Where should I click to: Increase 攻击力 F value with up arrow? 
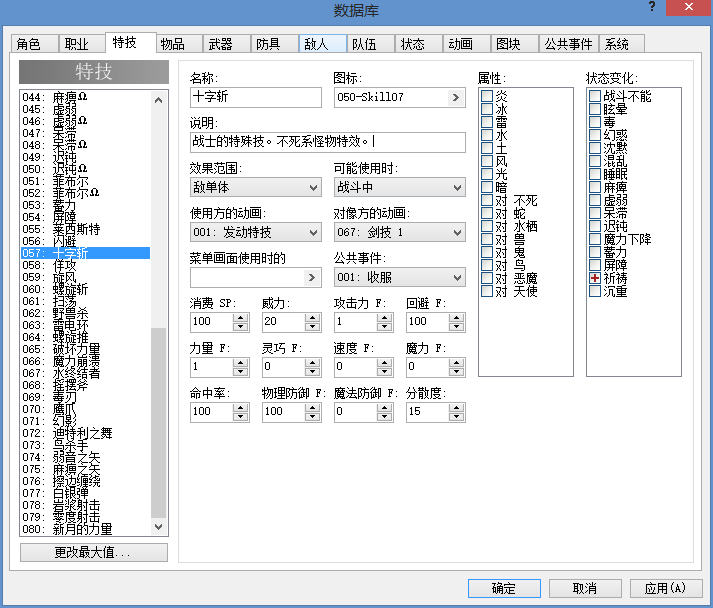tap(385, 317)
